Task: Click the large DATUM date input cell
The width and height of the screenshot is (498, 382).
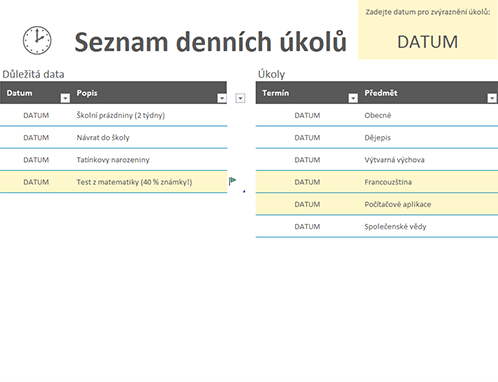Action: (428, 42)
